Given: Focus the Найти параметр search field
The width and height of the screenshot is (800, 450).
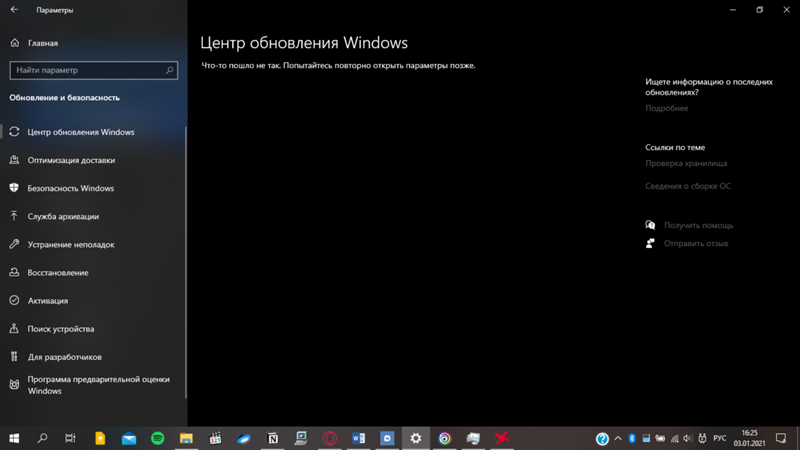Looking at the screenshot, I should (x=93, y=70).
